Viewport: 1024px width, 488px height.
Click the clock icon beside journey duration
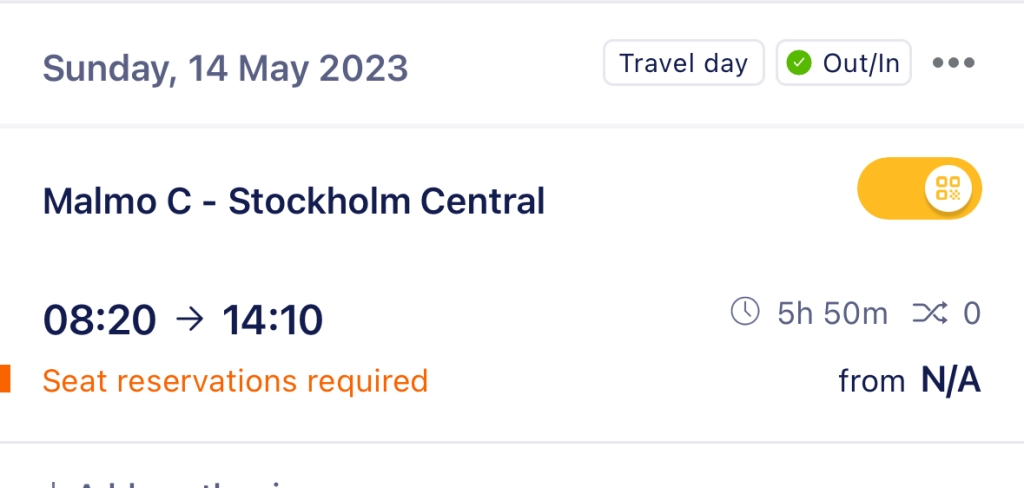(x=745, y=311)
